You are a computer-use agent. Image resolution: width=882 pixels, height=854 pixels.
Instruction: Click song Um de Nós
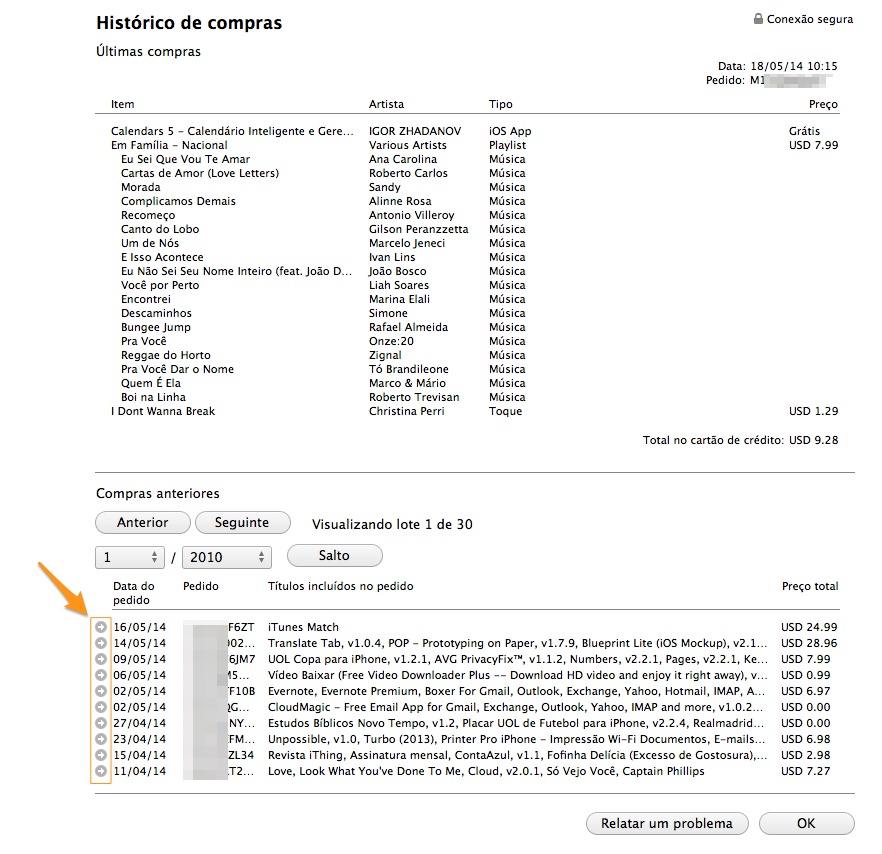(x=150, y=243)
